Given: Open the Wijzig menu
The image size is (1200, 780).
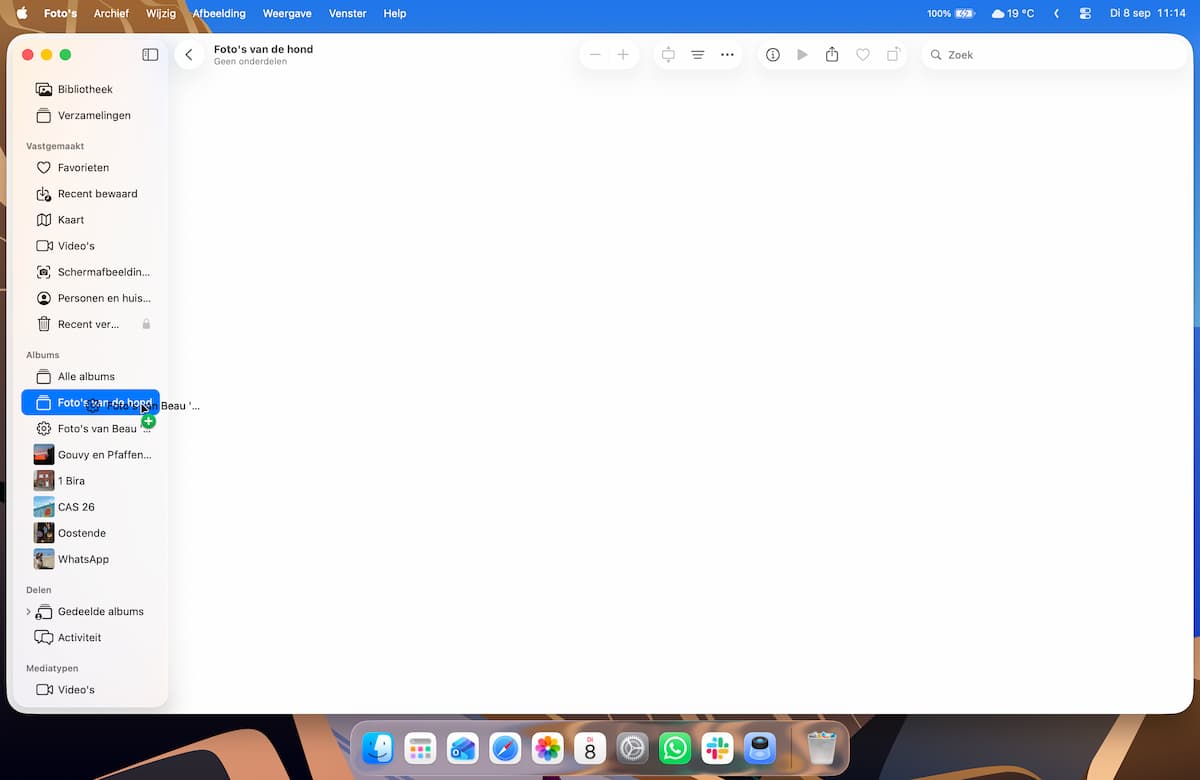Looking at the screenshot, I should point(161,14).
